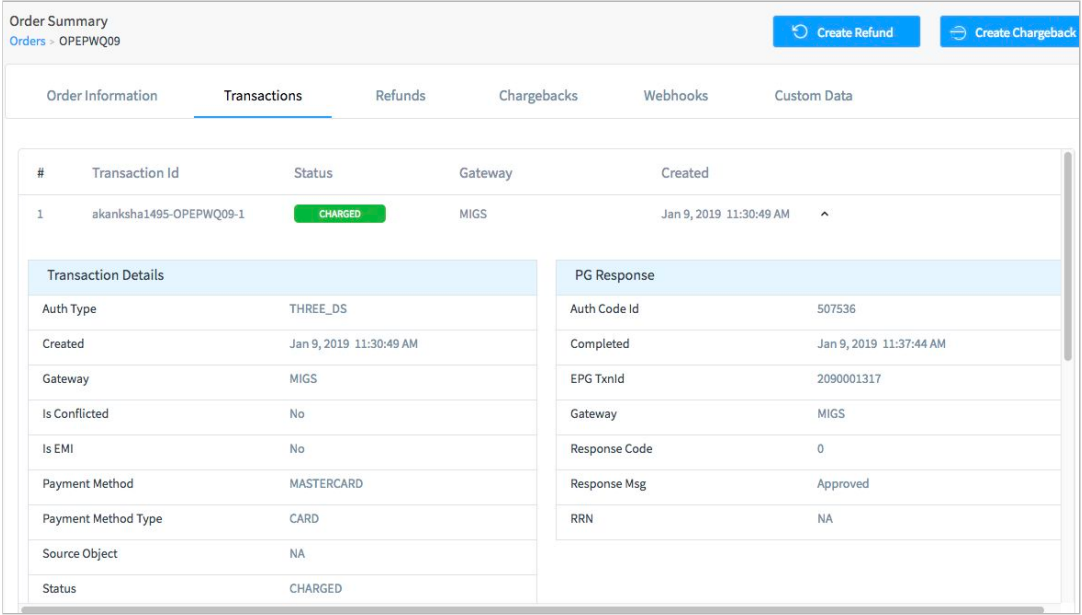Click the Is Conflicted value No

click(x=297, y=414)
